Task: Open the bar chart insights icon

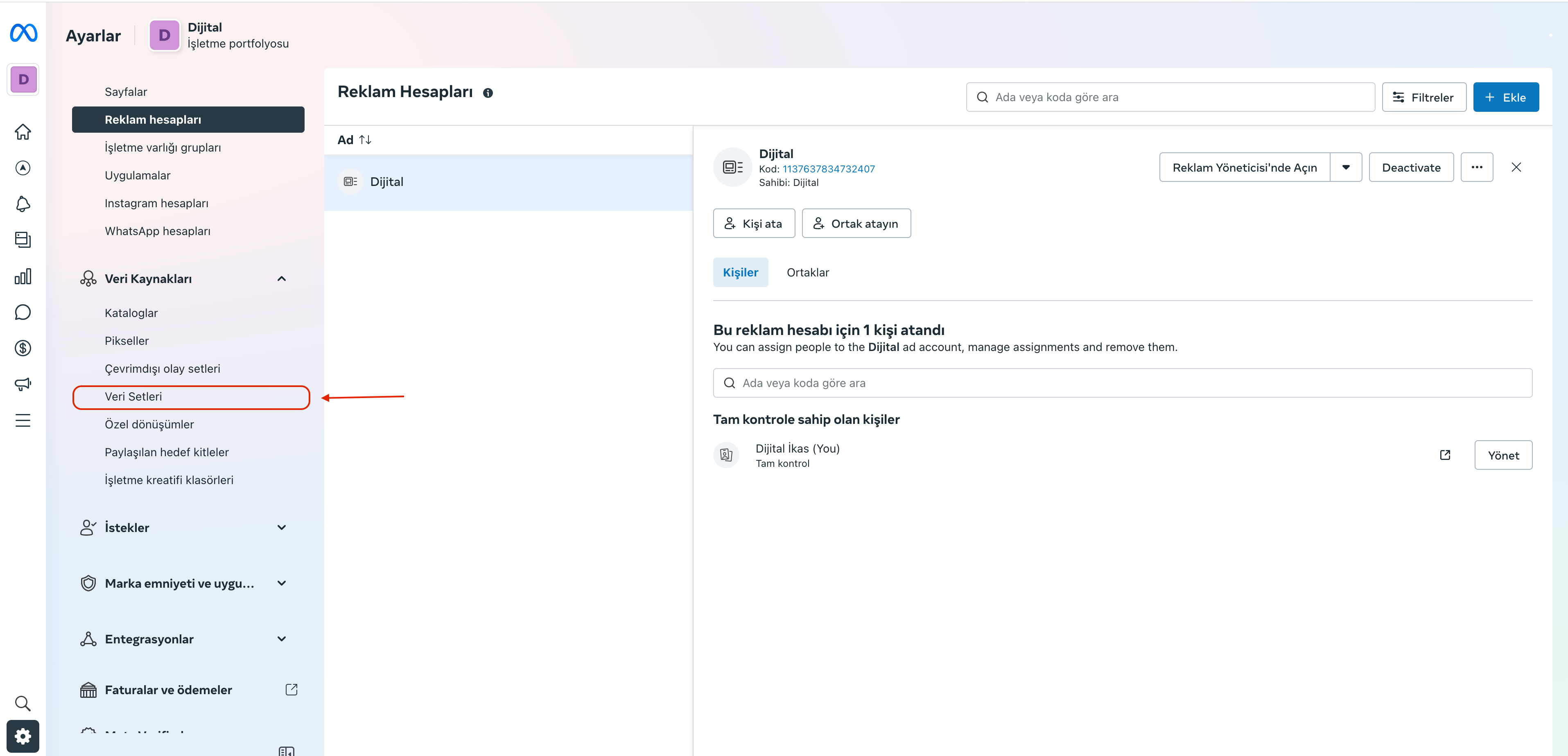Action: (23, 276)
